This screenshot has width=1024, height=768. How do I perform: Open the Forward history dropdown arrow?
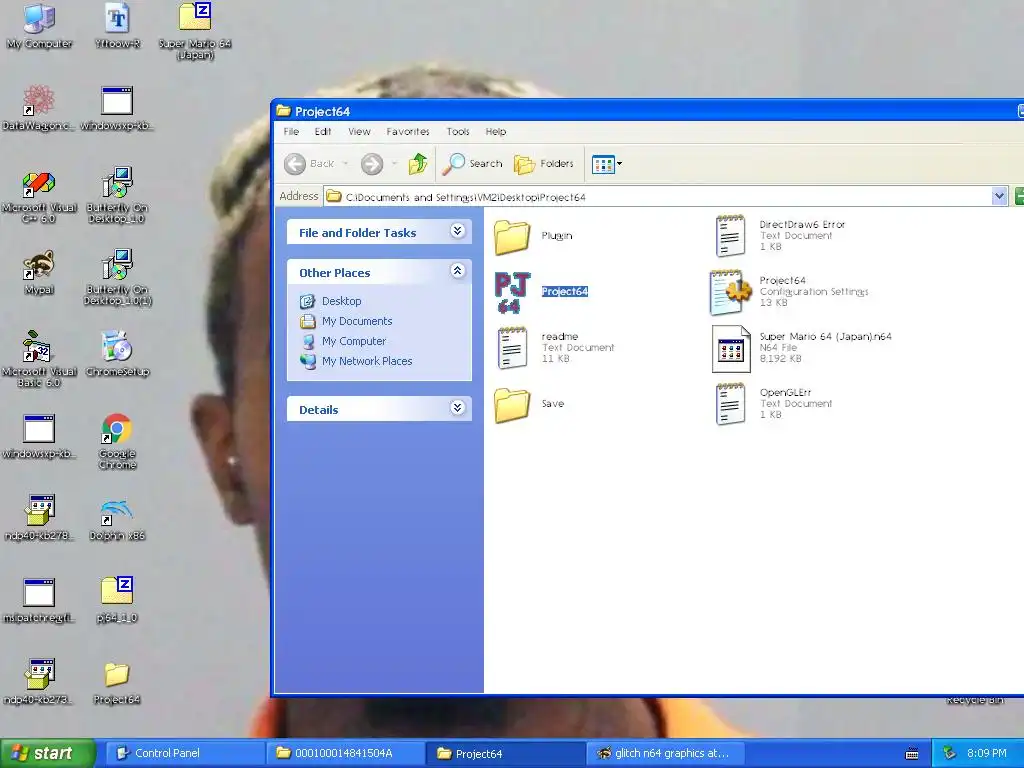click(x=394, y=164)
